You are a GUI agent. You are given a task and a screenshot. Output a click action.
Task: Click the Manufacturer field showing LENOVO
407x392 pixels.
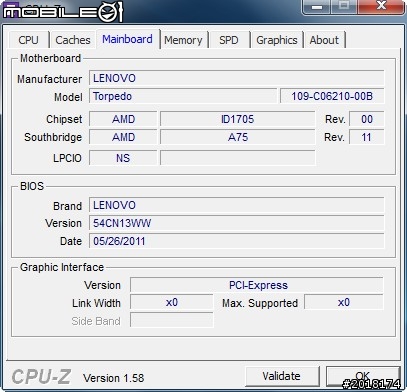236,78
